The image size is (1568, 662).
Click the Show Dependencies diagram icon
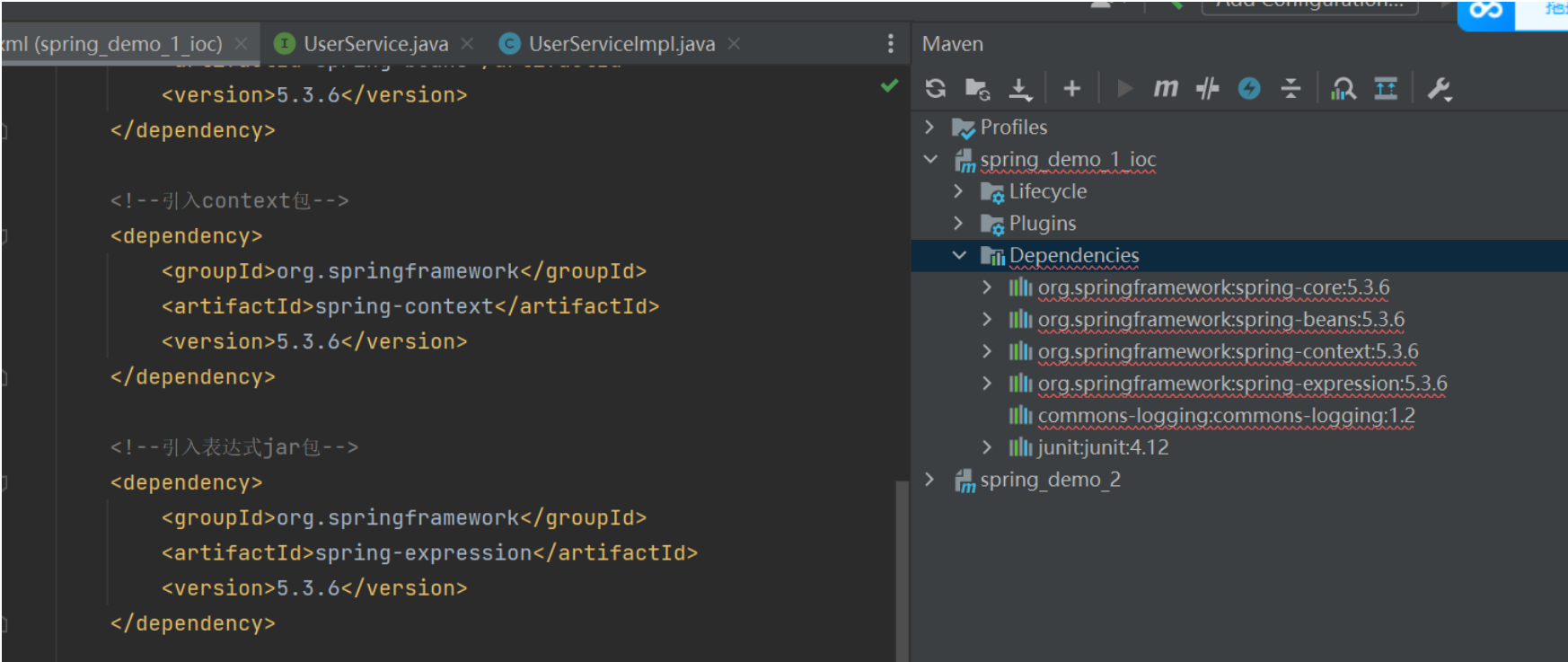click(x=1343, y=88)
